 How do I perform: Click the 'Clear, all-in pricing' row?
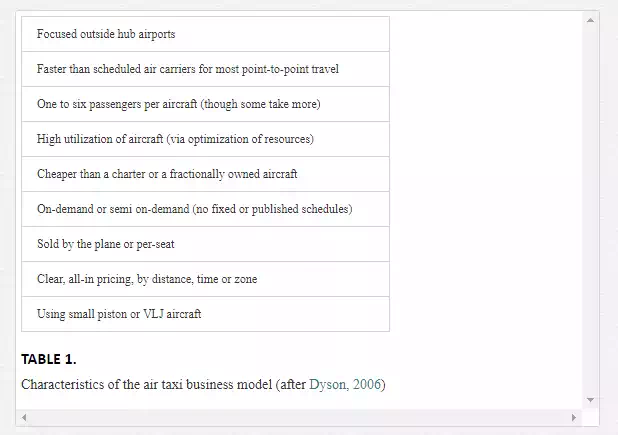[x=205, y=279]
